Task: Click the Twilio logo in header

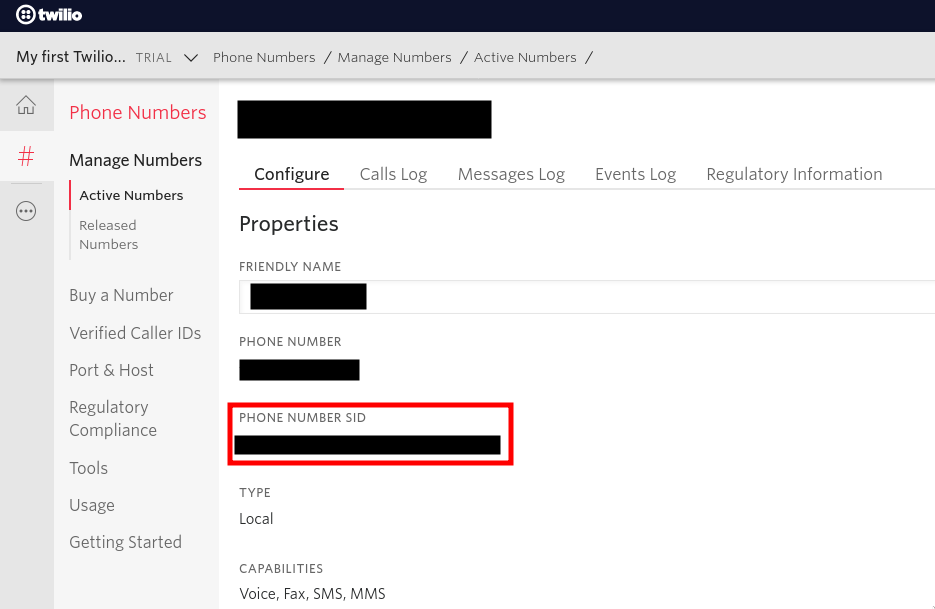Action: 49,15
